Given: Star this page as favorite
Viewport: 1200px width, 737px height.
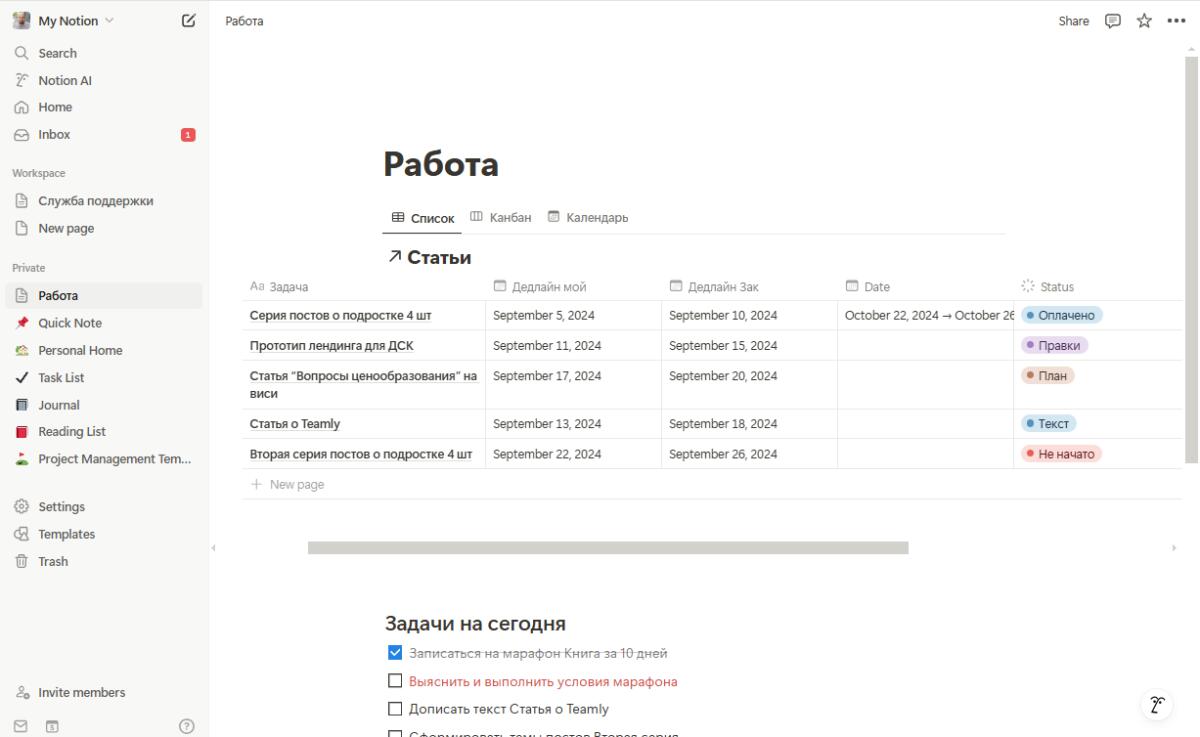Looking at the screenshot, I should pyautogui.click(x=1144, y=21).
